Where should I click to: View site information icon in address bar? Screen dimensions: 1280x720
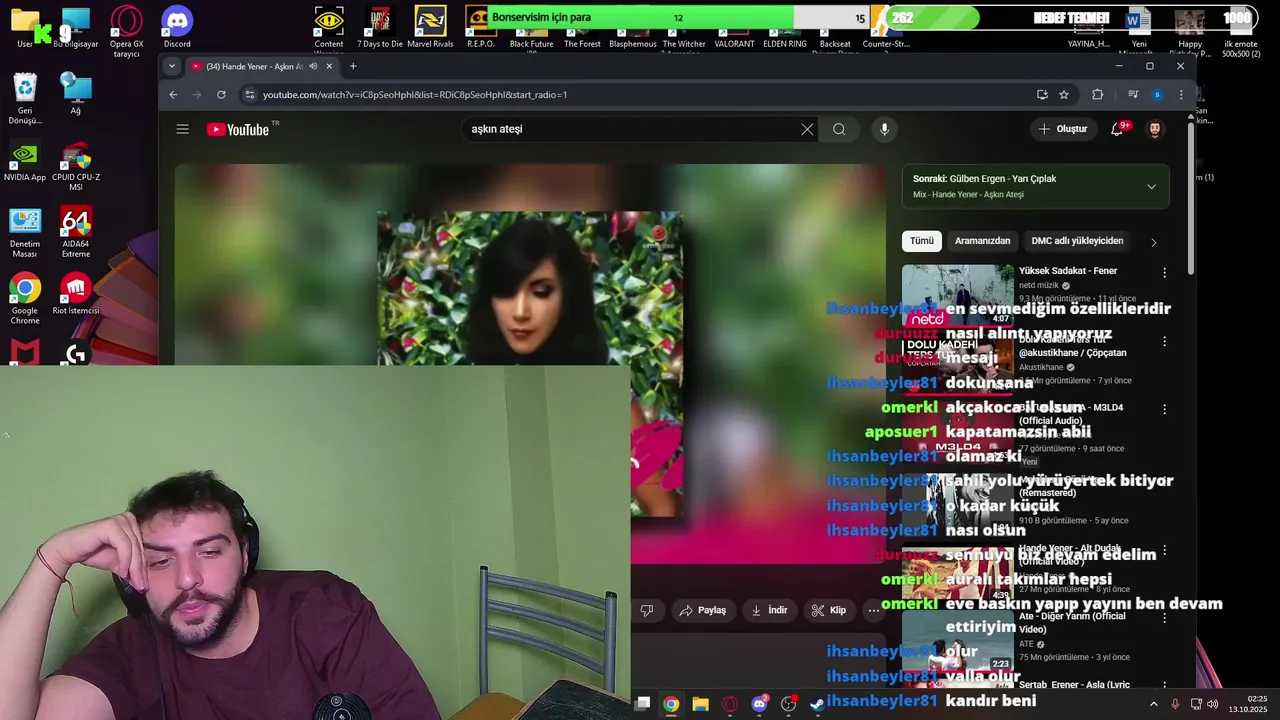pos(249,94)
